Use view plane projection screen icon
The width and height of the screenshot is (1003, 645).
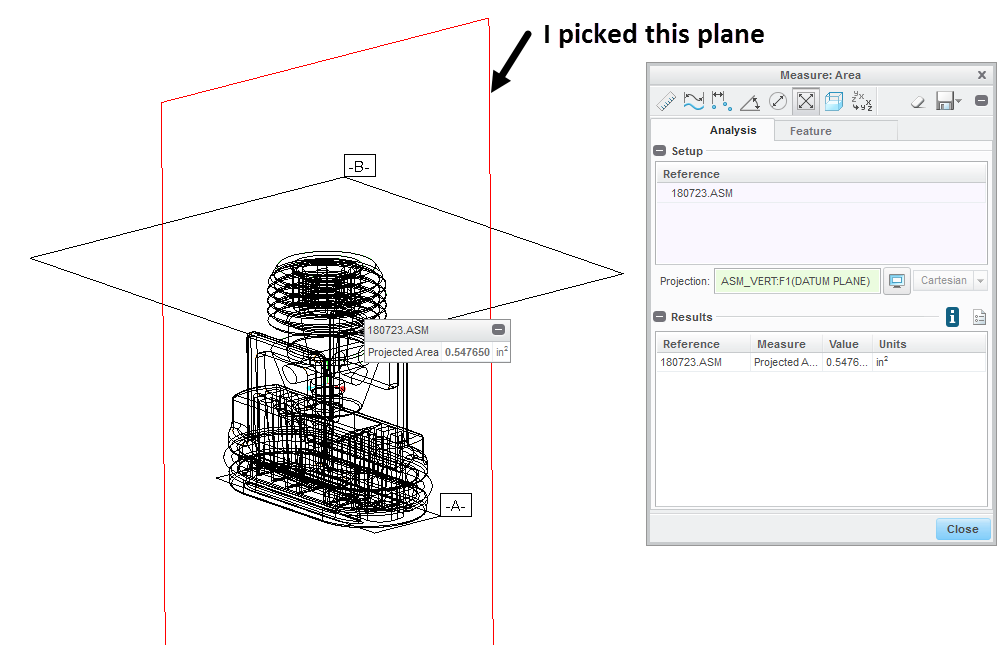897,281
